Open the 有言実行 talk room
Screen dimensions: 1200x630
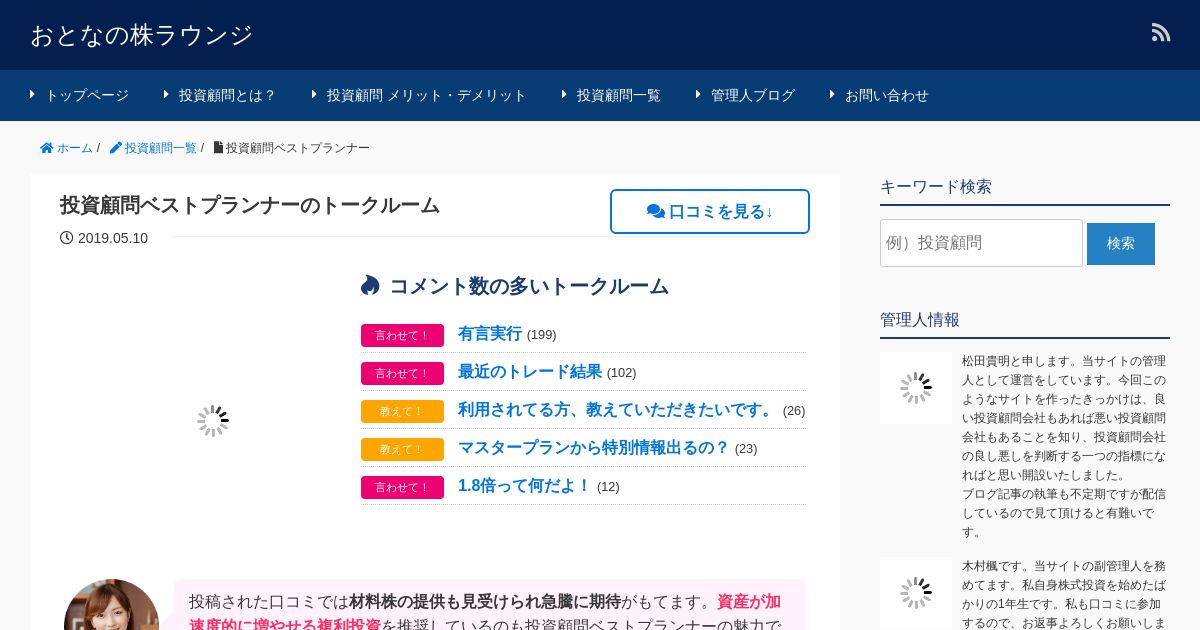click(490, 334)
